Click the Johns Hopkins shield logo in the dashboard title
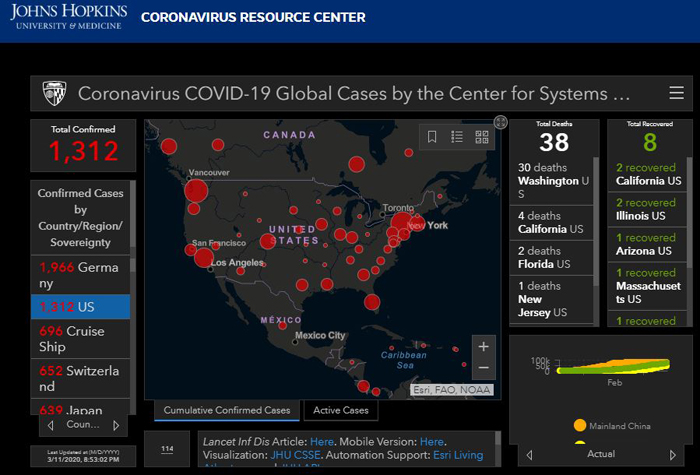This screenshot has height=475, width=700. 54,93
